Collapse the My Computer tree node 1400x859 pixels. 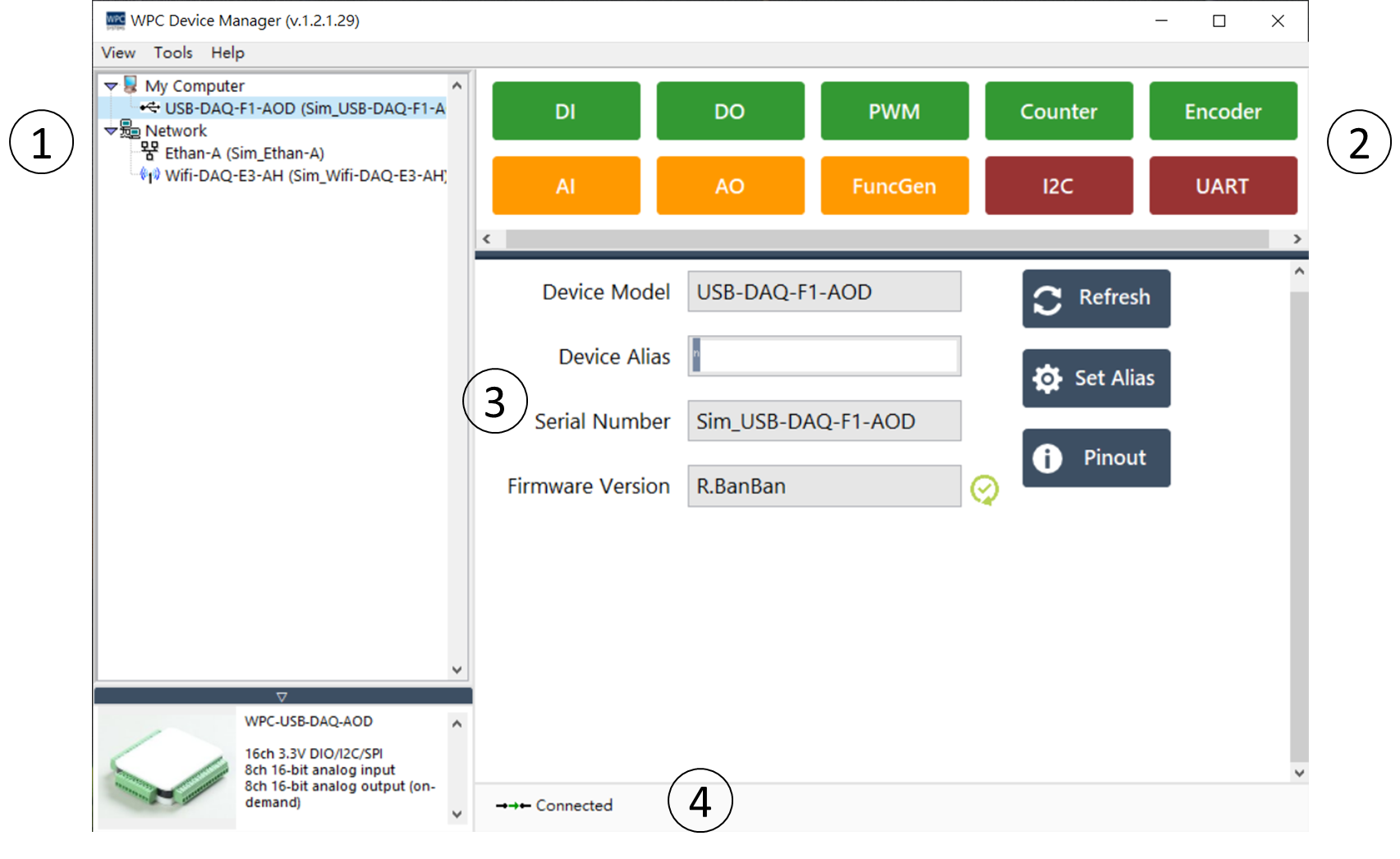[109, 85]
